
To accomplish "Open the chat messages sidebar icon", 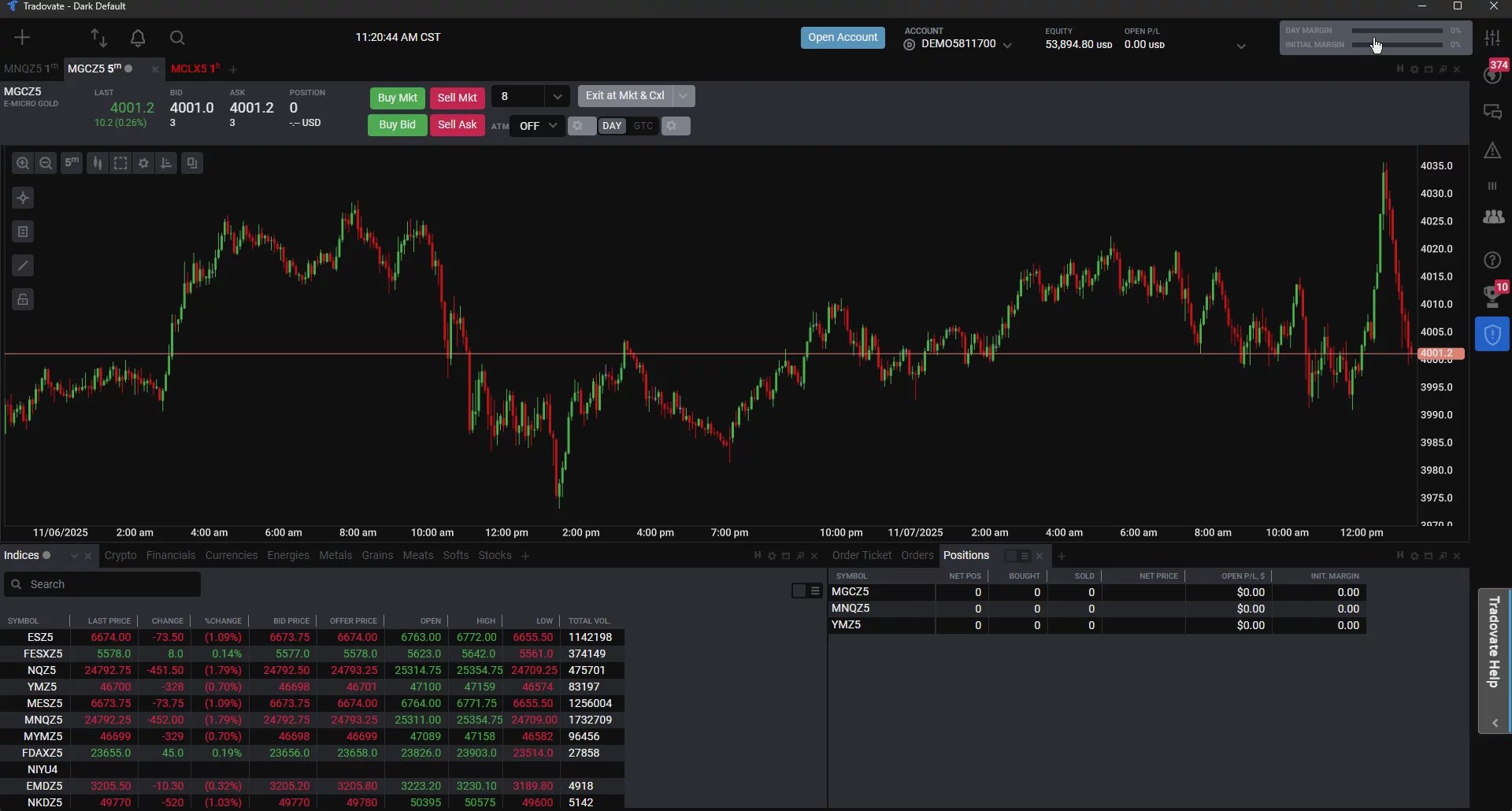I will 1493,113.
